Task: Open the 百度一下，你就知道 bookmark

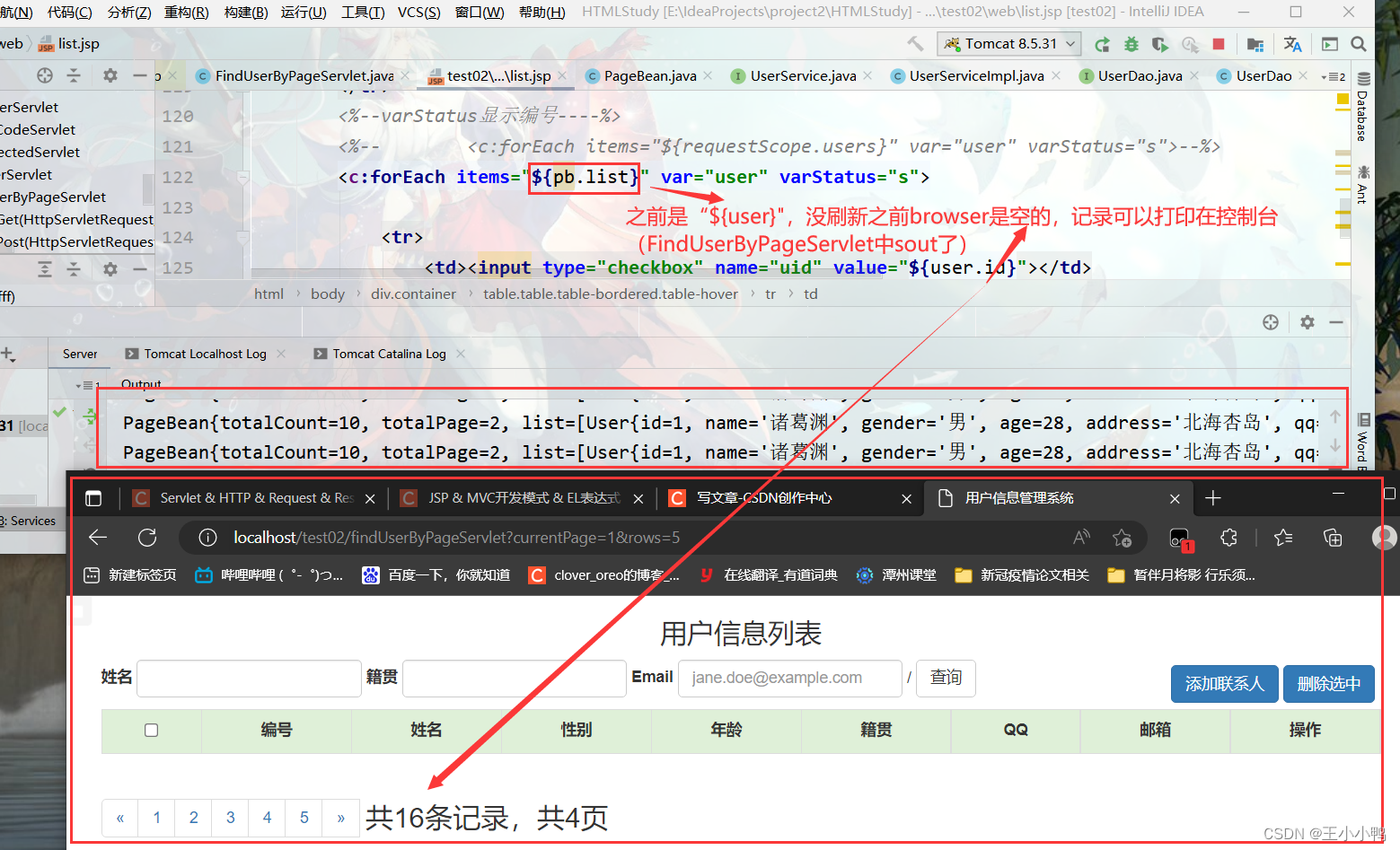Action: [436, 575]
